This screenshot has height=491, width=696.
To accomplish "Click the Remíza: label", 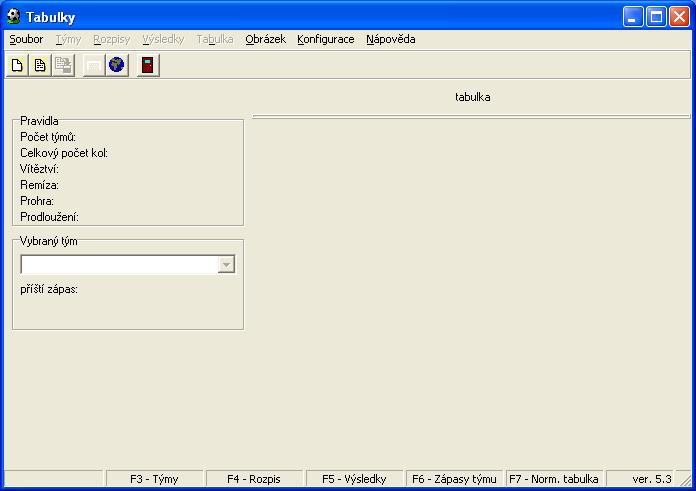I will 39,185.
